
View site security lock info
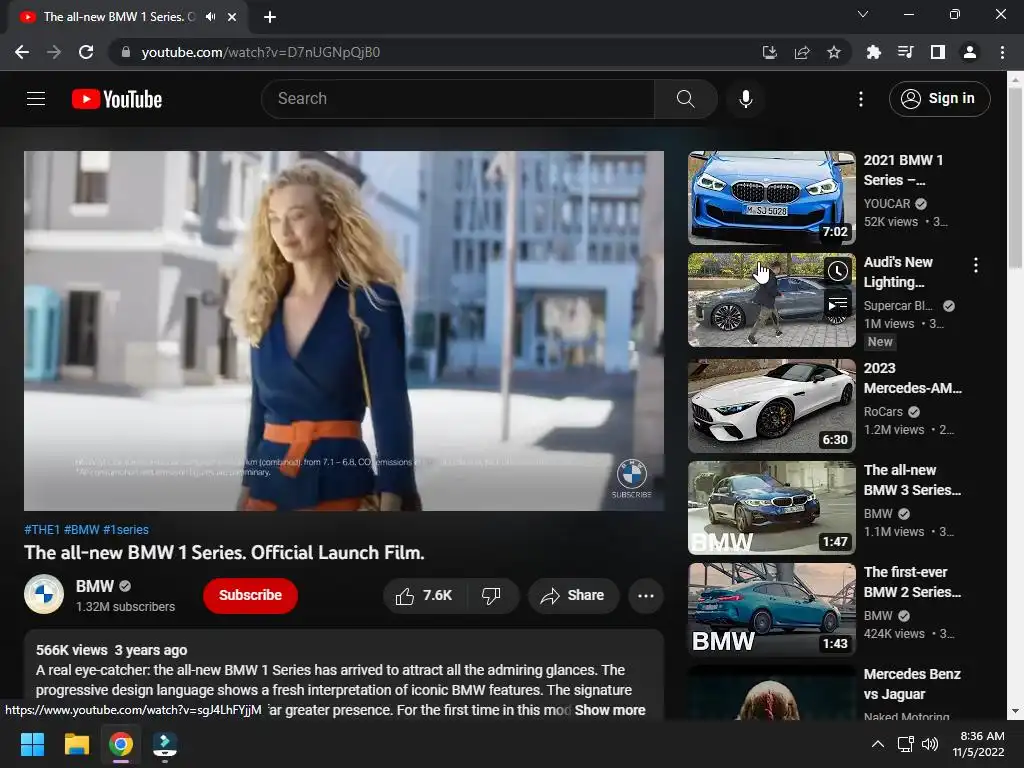click(126, 52)
